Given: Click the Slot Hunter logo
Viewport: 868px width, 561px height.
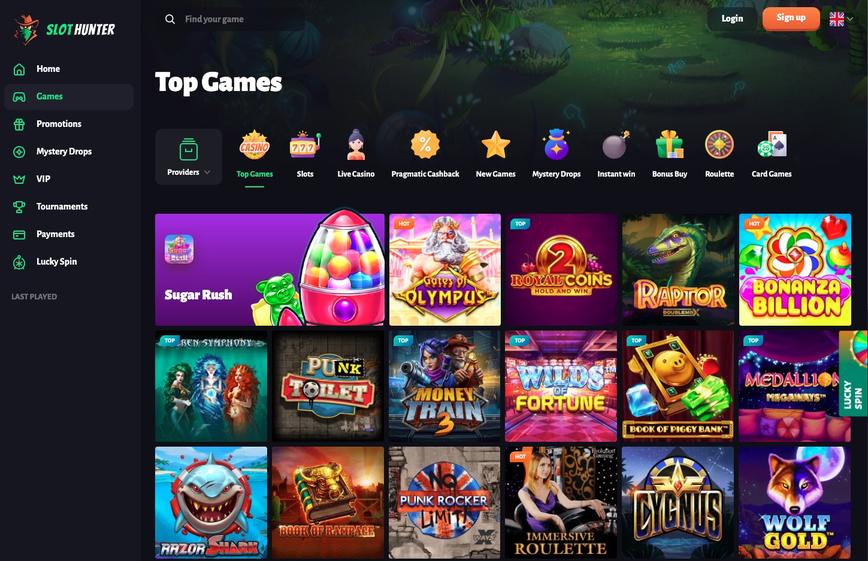Looking at the screenshot, I should click(x=65, y=29).
